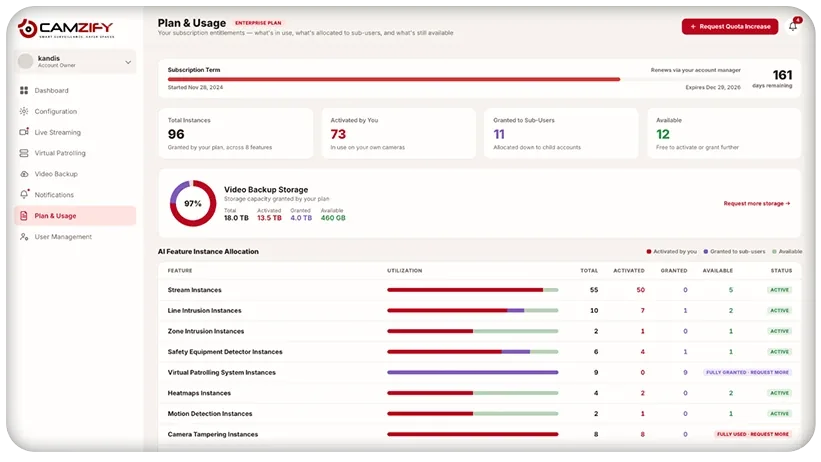Select the Line Intrusion Instances row label

[x=205, y=311]
